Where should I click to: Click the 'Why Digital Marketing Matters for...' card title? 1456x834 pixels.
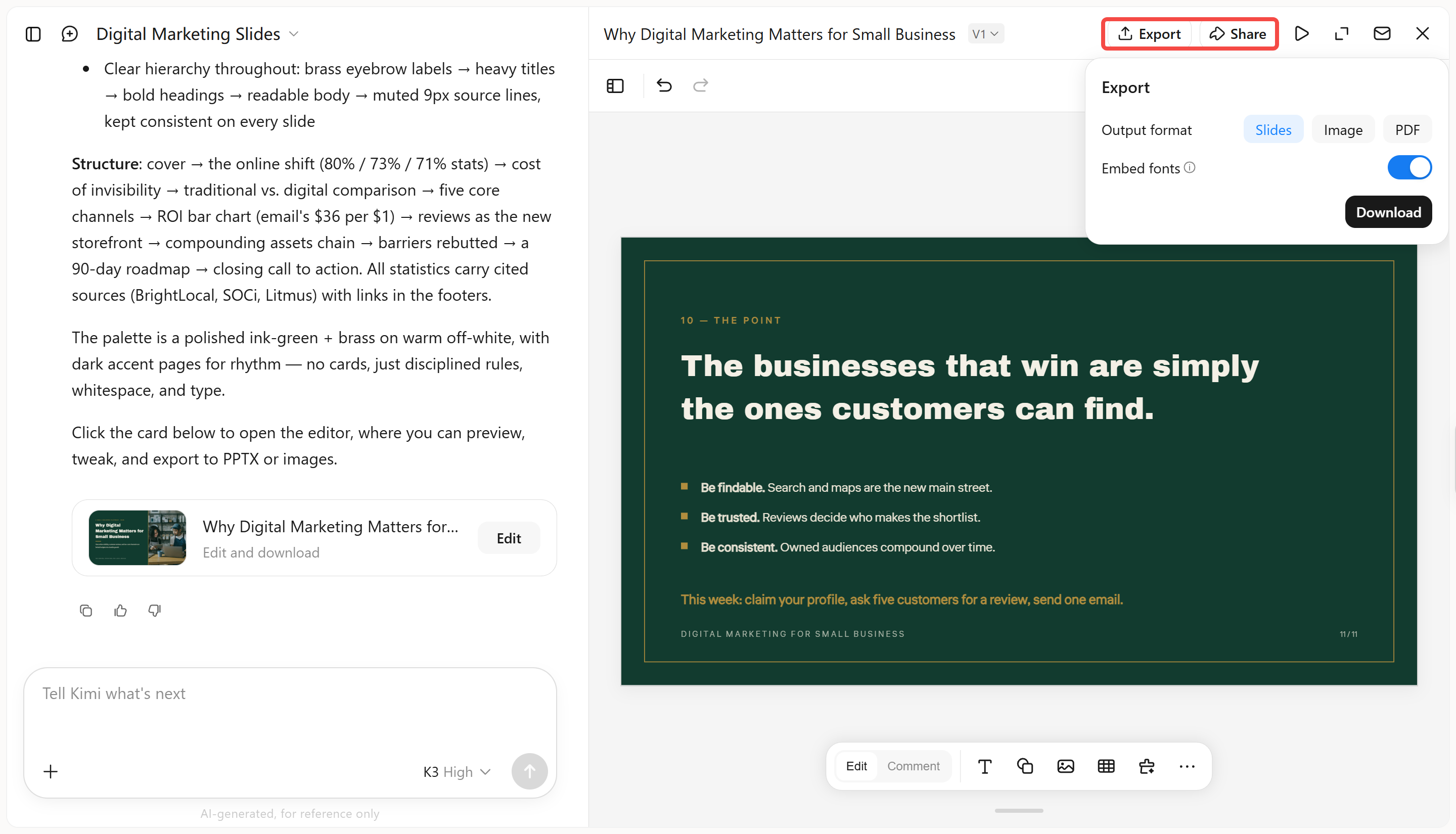click(x=331, y=526)
